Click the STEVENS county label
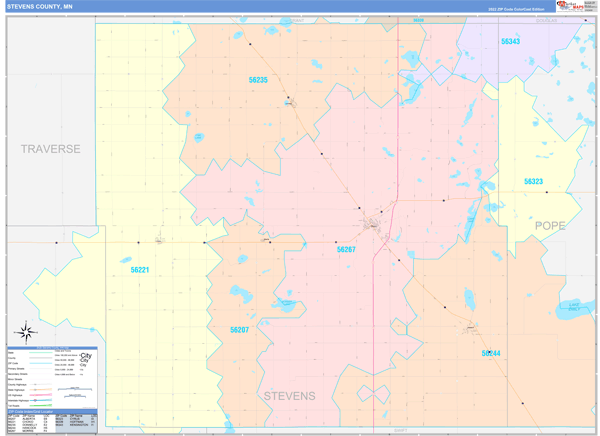The width and height of the screenshot is (600, 436). 289,395
